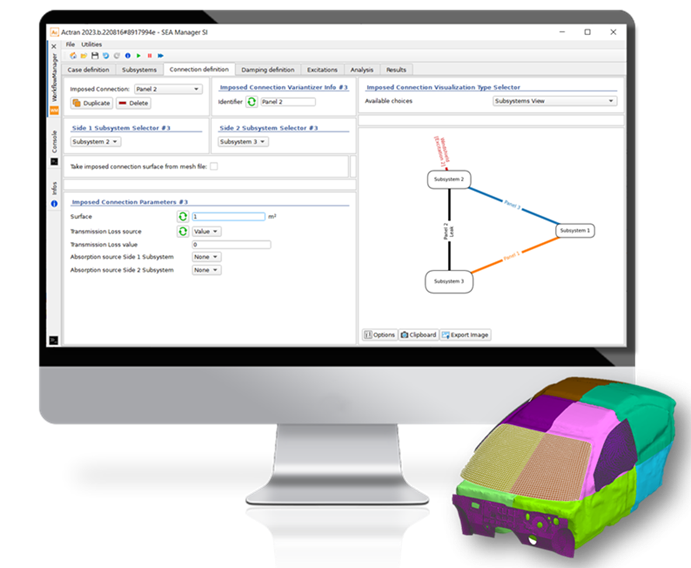Viewport: 691px width, 568px height.
Task: Copy graph using Clipboard button
Action: (418, 335)
